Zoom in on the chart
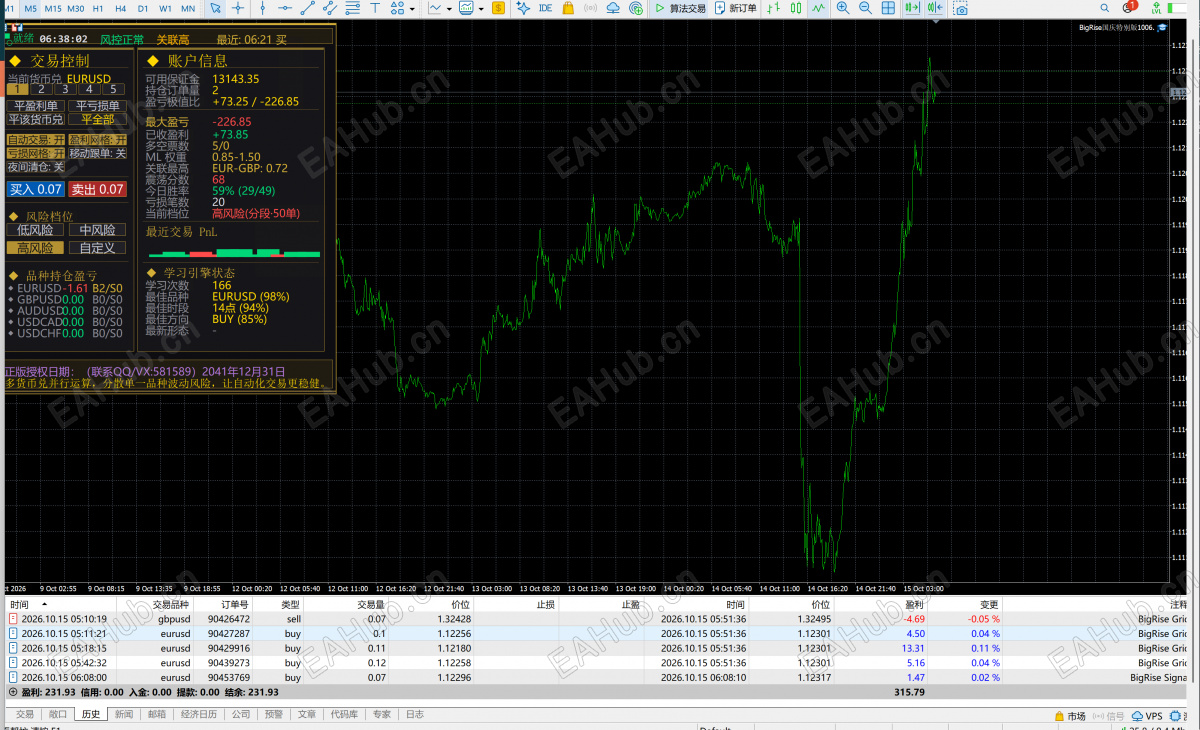The height and width of the screenshot is (730, 1200). click(843, 8)
